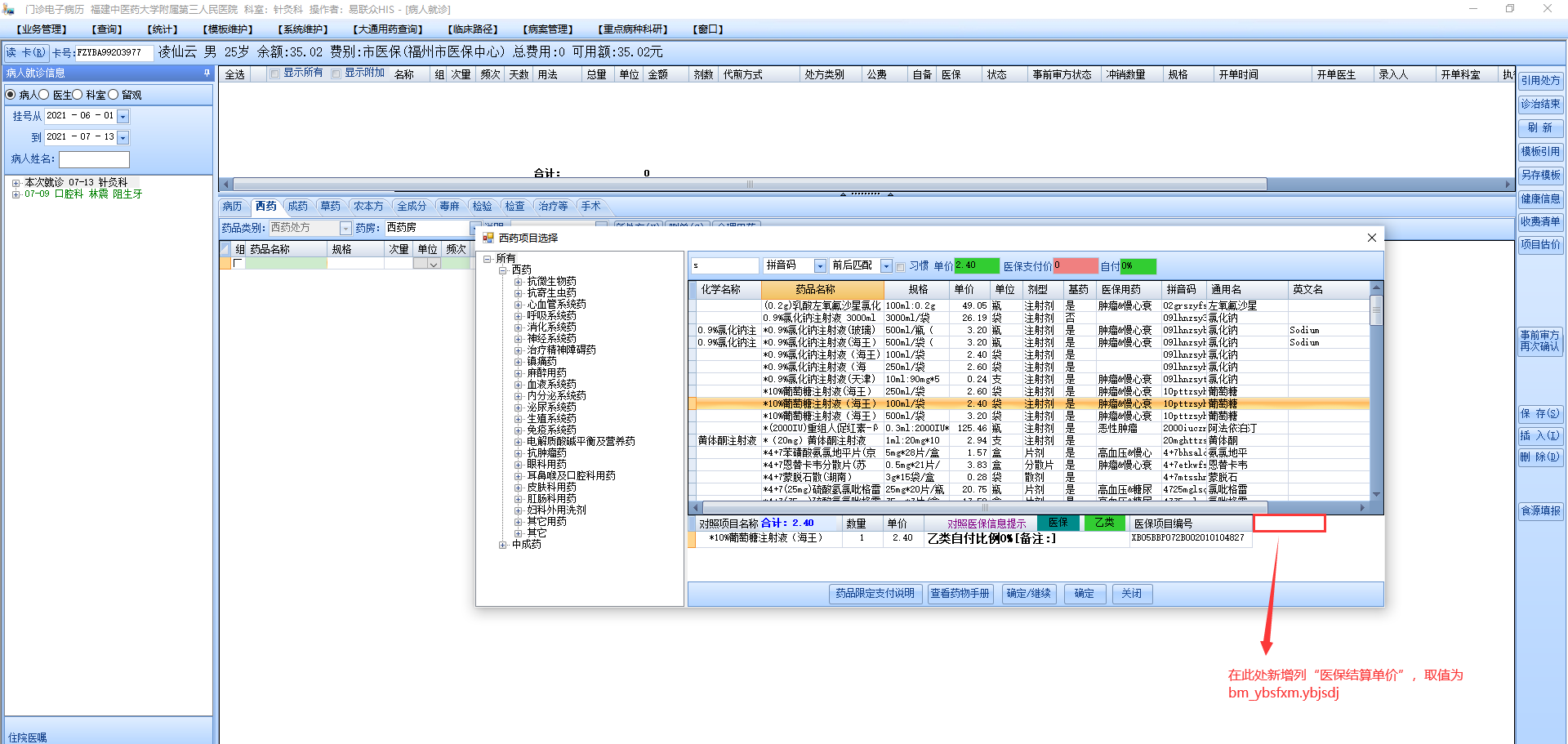Select the 蒙脱石散(湖南) drug row
The width and height of the screenshot is (1568, 744).
[x=1029, y=478]
